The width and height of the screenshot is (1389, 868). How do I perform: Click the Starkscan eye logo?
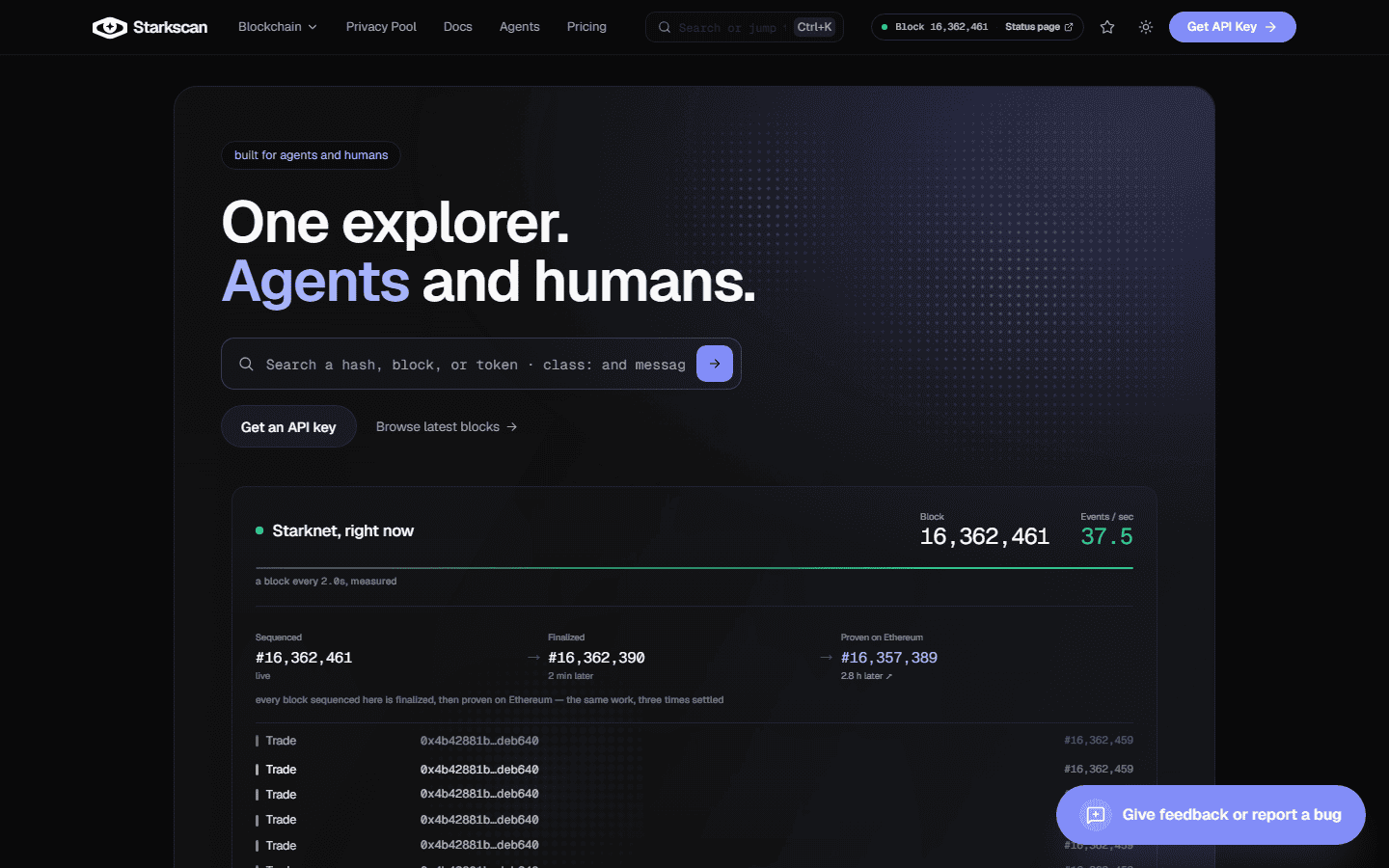coord(109,27)
